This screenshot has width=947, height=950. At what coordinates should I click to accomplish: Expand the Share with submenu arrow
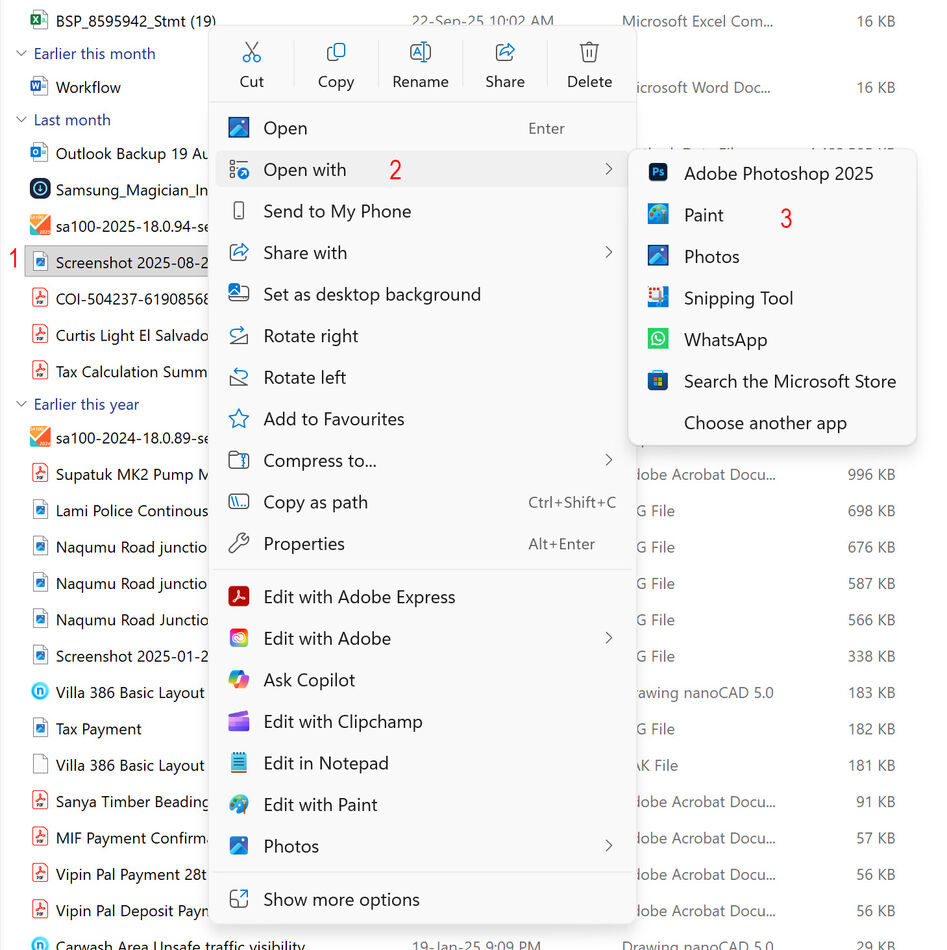pyautogui.click(x=609, y=253)
